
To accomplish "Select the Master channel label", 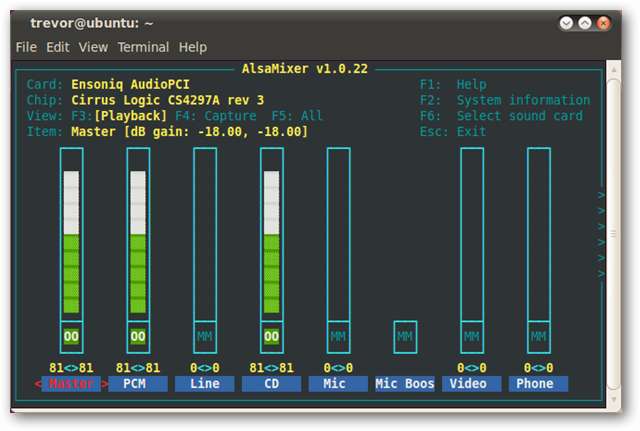I will [71, 384].
